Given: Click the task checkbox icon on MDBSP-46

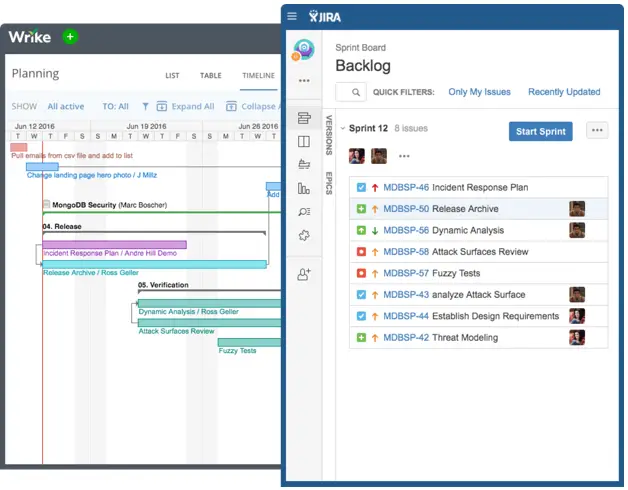Looking at the screenshot, I should (361, 188).
